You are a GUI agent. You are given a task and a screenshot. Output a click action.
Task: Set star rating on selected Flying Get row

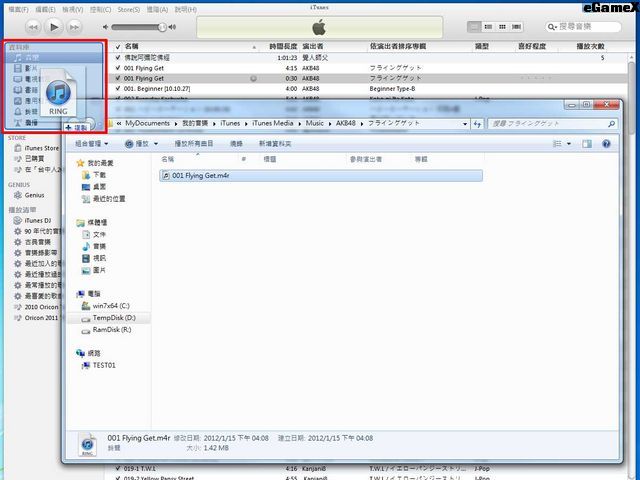pyautogui.click(x=536, y=78)
